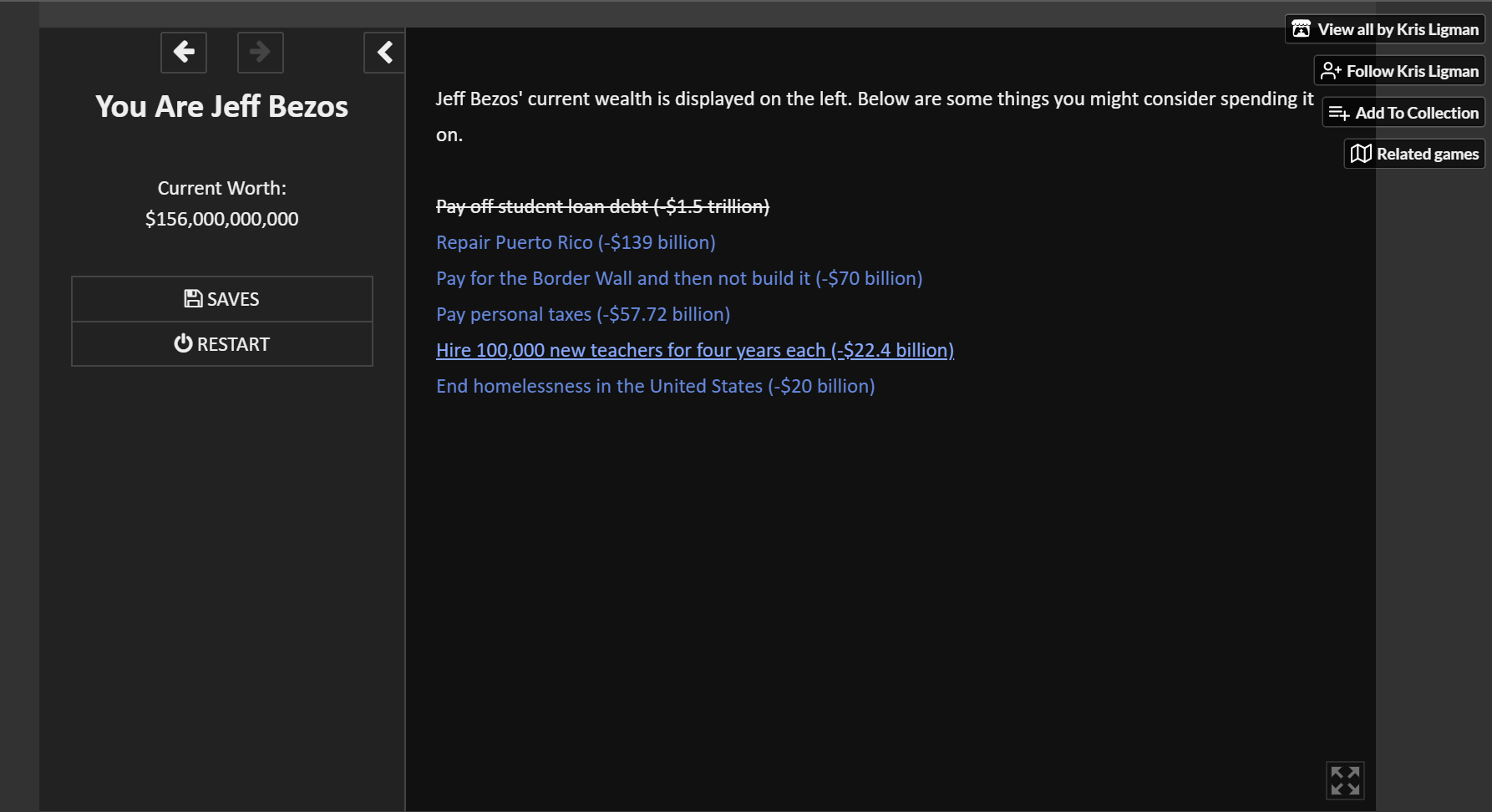Click the forward arrow history button
This screenshot has height=812, width=1492.
click(x=261, y=53)
